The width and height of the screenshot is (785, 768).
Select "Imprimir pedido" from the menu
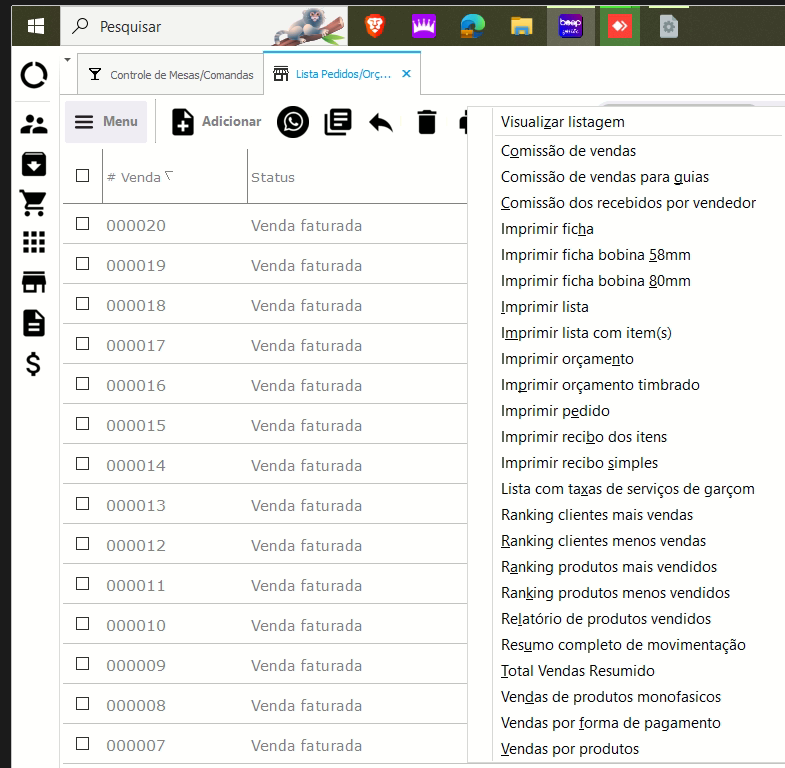pyautogui.click(x=555, y=411)
